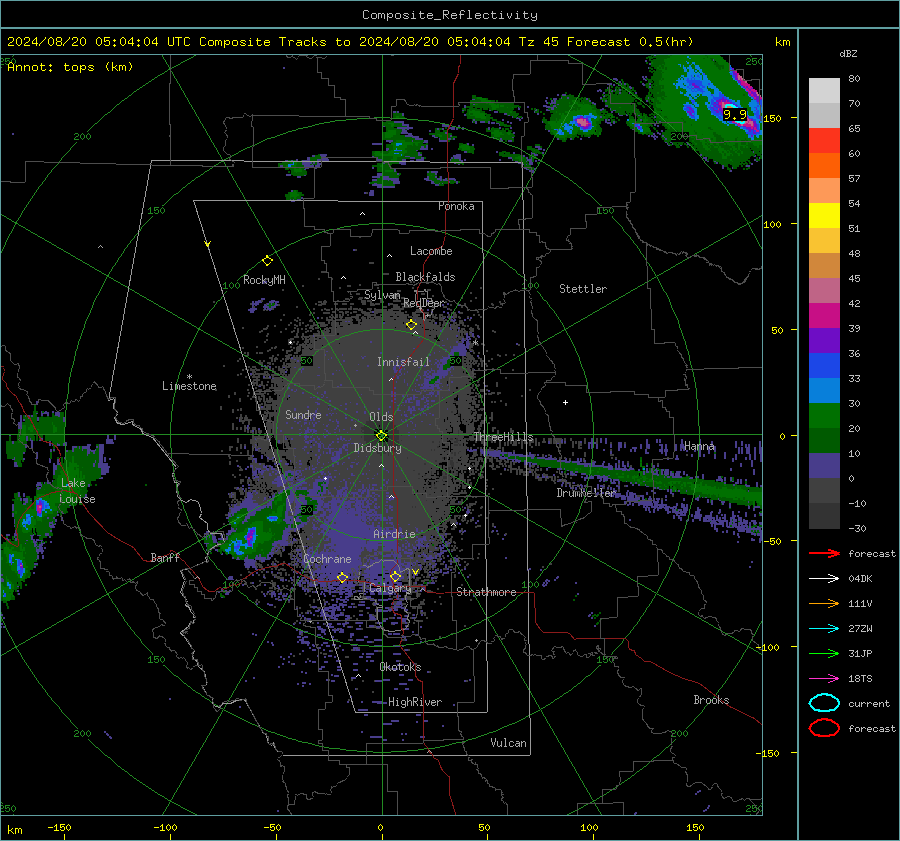900x841 pixels.
Task: Click the magenta 18TS track arrow
Action: tap(824, 679)
